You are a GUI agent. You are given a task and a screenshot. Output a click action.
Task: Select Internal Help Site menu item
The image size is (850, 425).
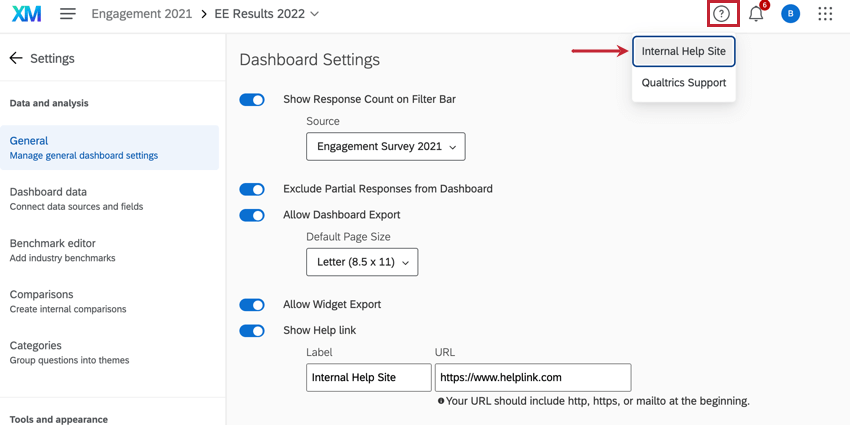(684, 51)
